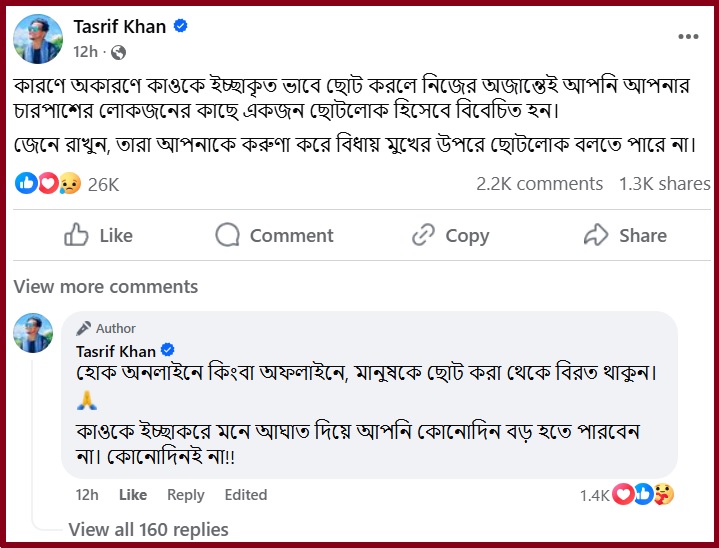Click the blue verified badge beside post author

click(181, 26)
